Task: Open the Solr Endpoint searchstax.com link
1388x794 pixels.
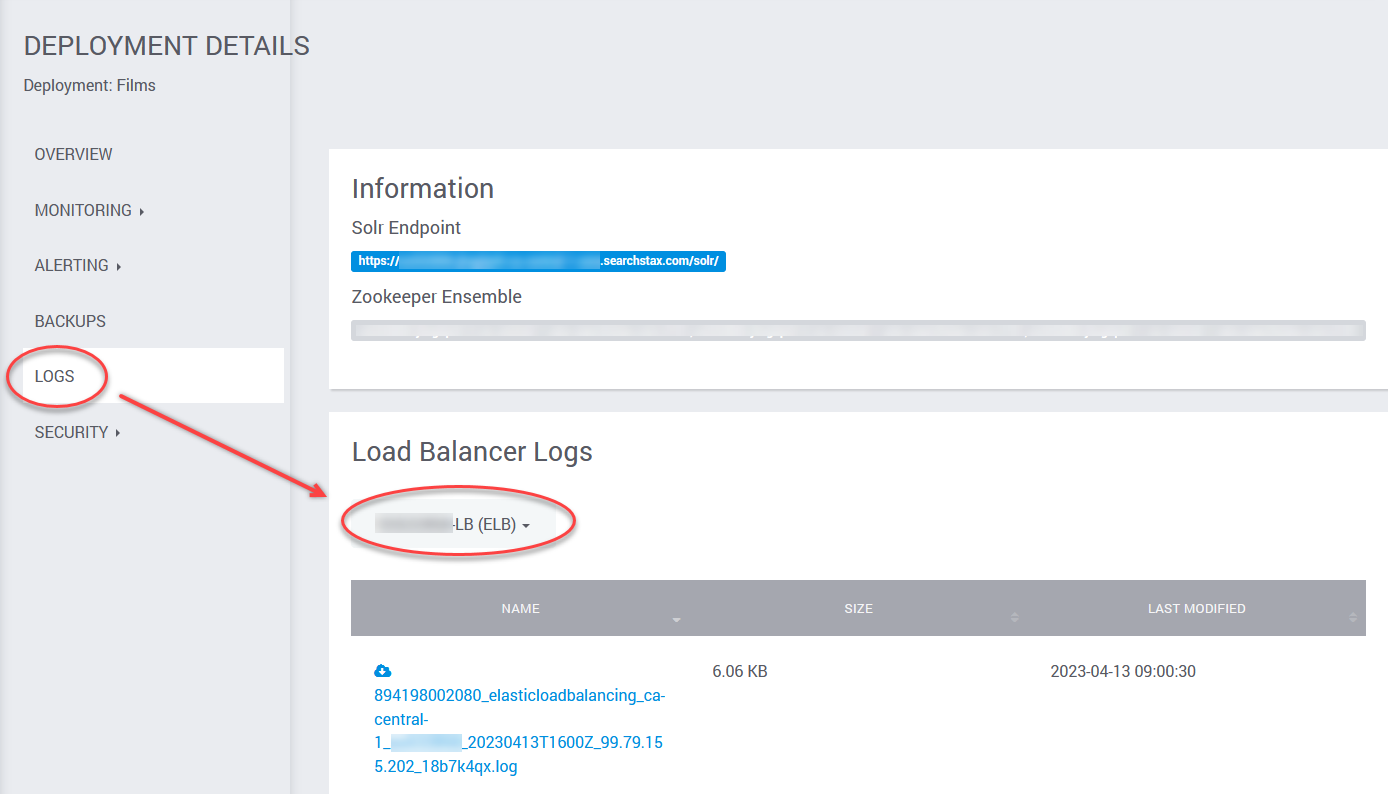Action: (x=538, y=260)
